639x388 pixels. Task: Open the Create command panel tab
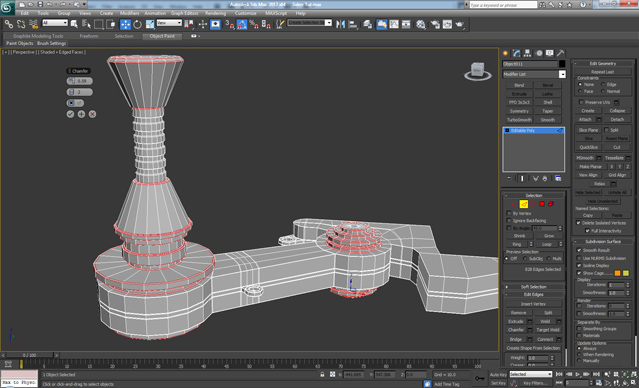pyautogui.click(x=506, y=53)
